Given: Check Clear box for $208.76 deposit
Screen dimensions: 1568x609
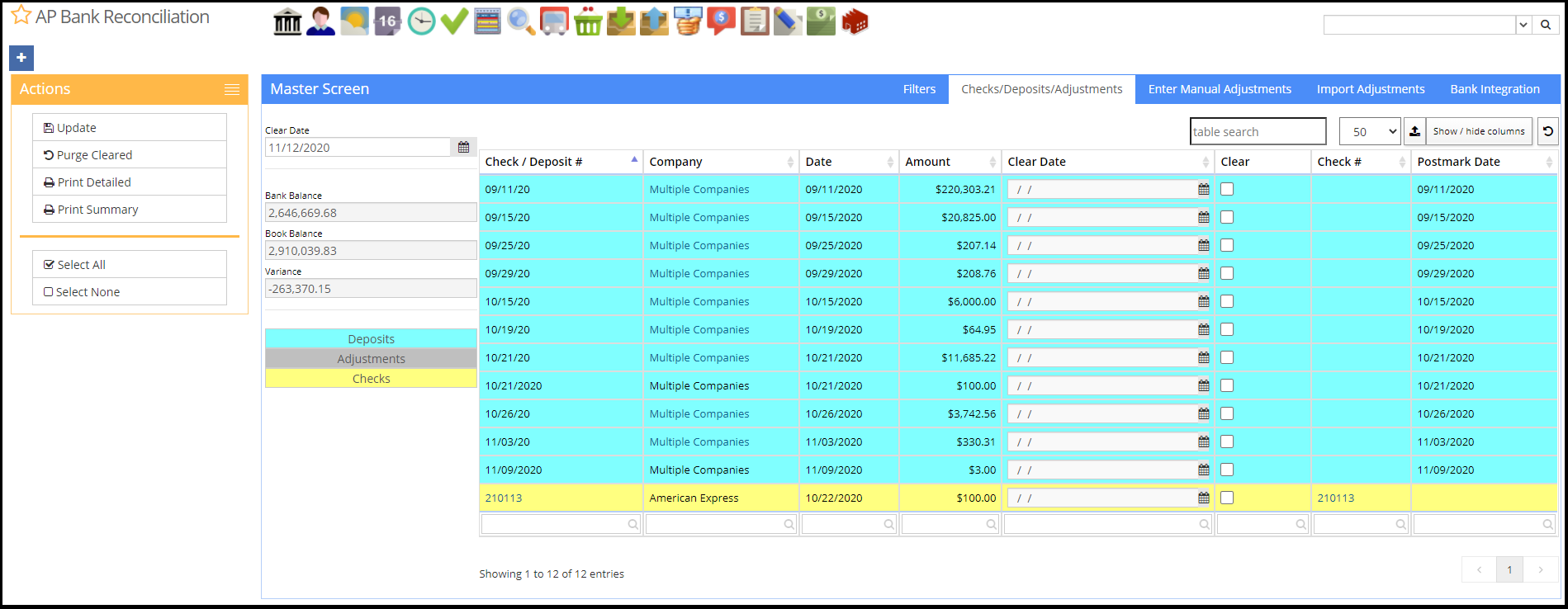Looking at the screenshot, I should pos(1227,273).
